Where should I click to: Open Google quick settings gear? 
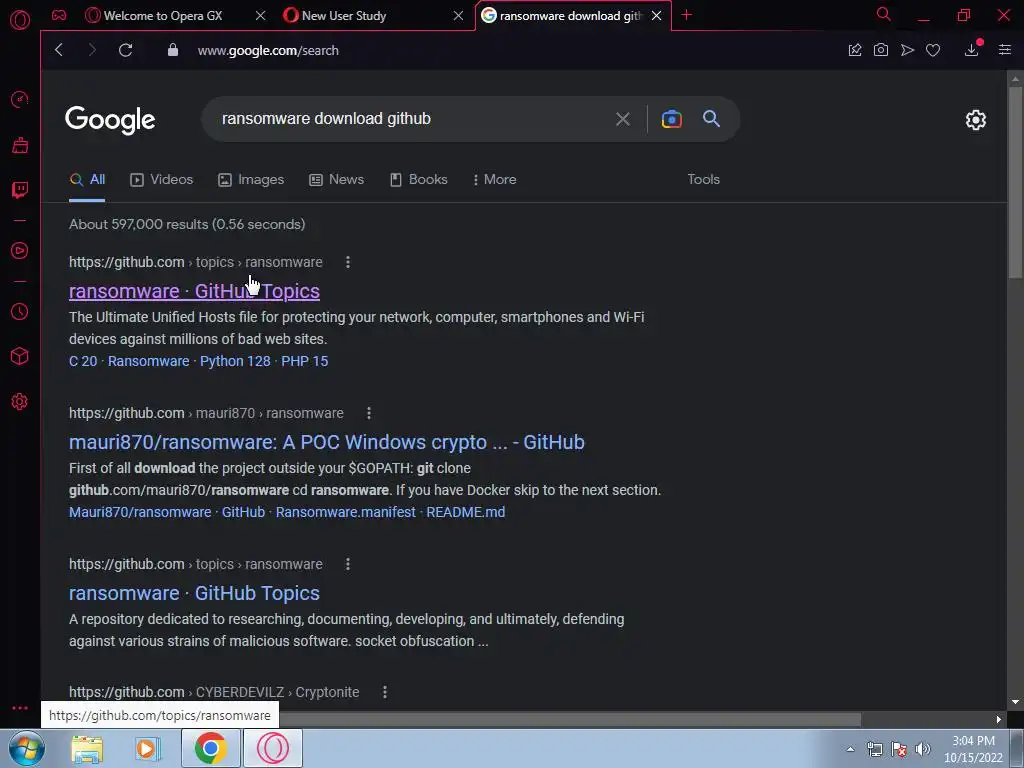click(976, 120)
